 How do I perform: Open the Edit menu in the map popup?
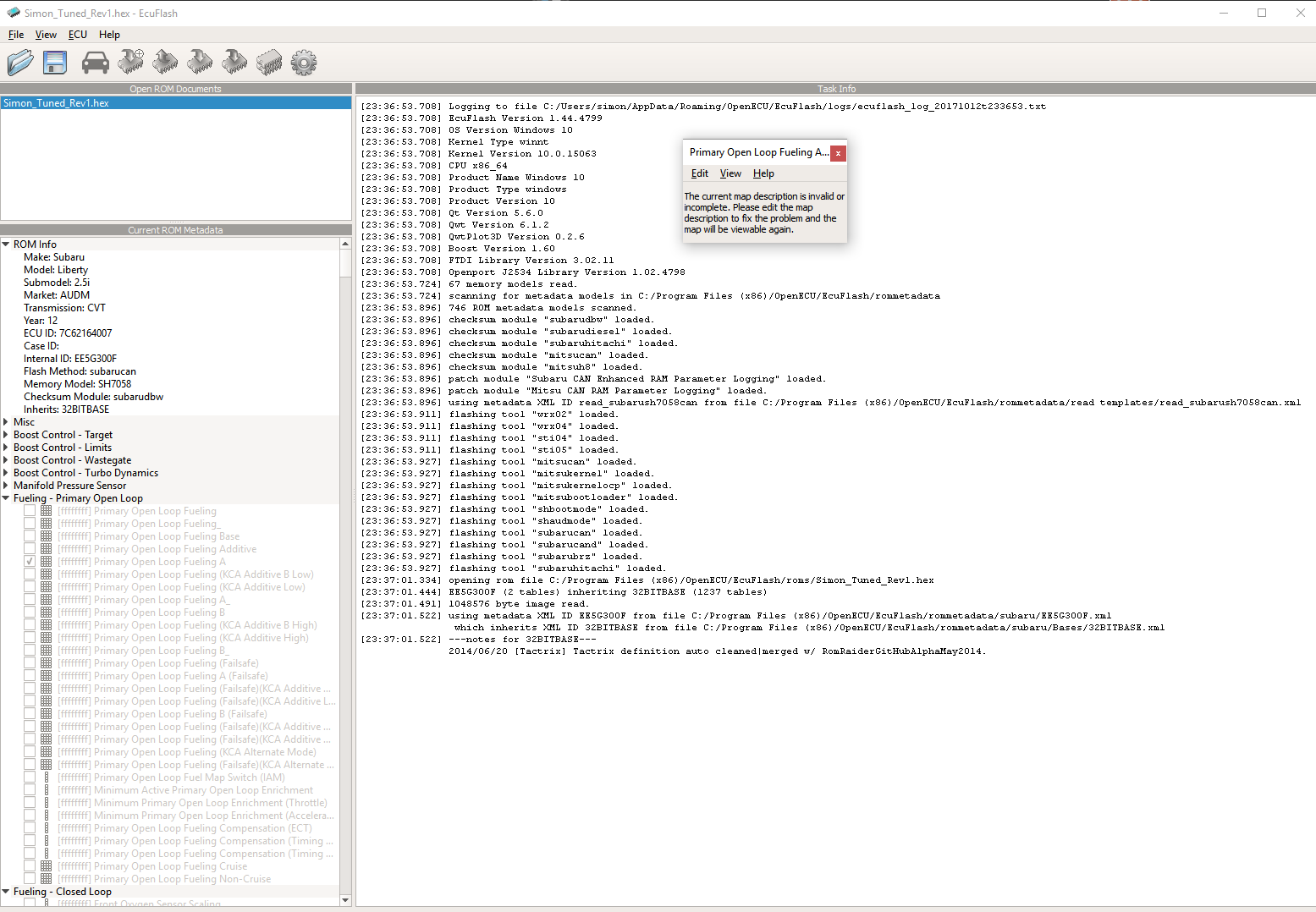click(x=700, y=173)
